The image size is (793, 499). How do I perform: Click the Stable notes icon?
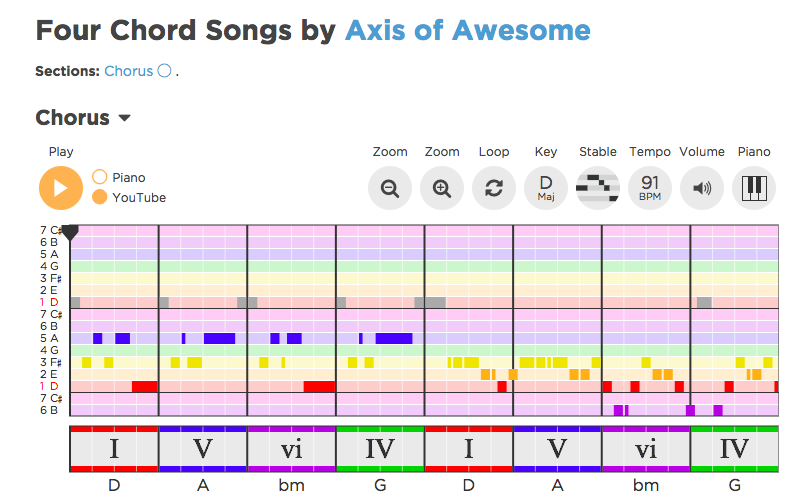point(598,188)
